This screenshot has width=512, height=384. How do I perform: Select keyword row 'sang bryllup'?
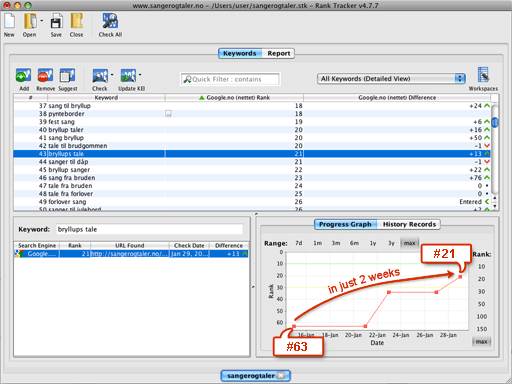tap(252, 138)
